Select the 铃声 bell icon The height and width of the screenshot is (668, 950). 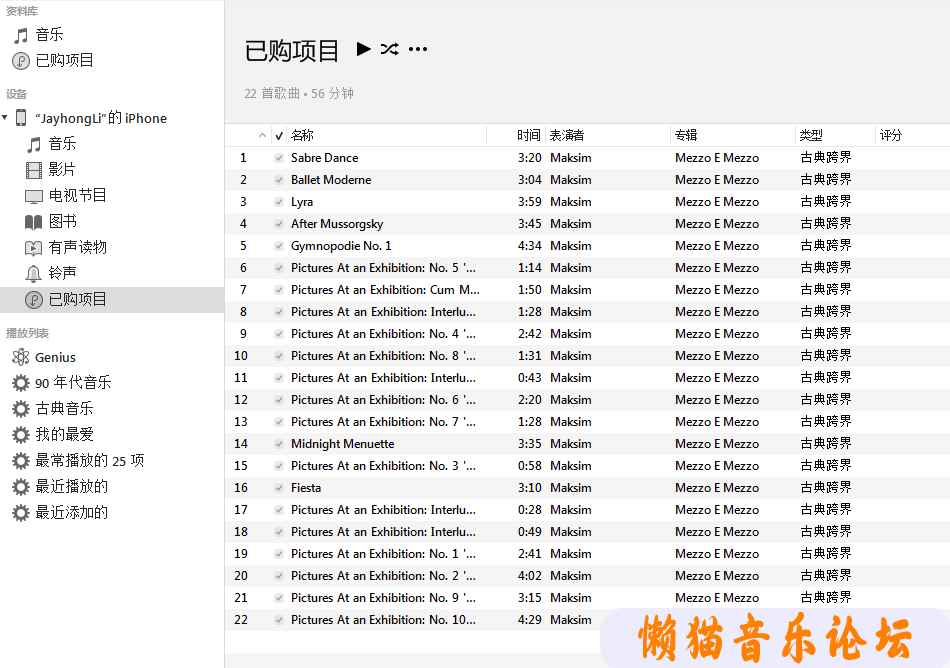click(x=34, y=274)
